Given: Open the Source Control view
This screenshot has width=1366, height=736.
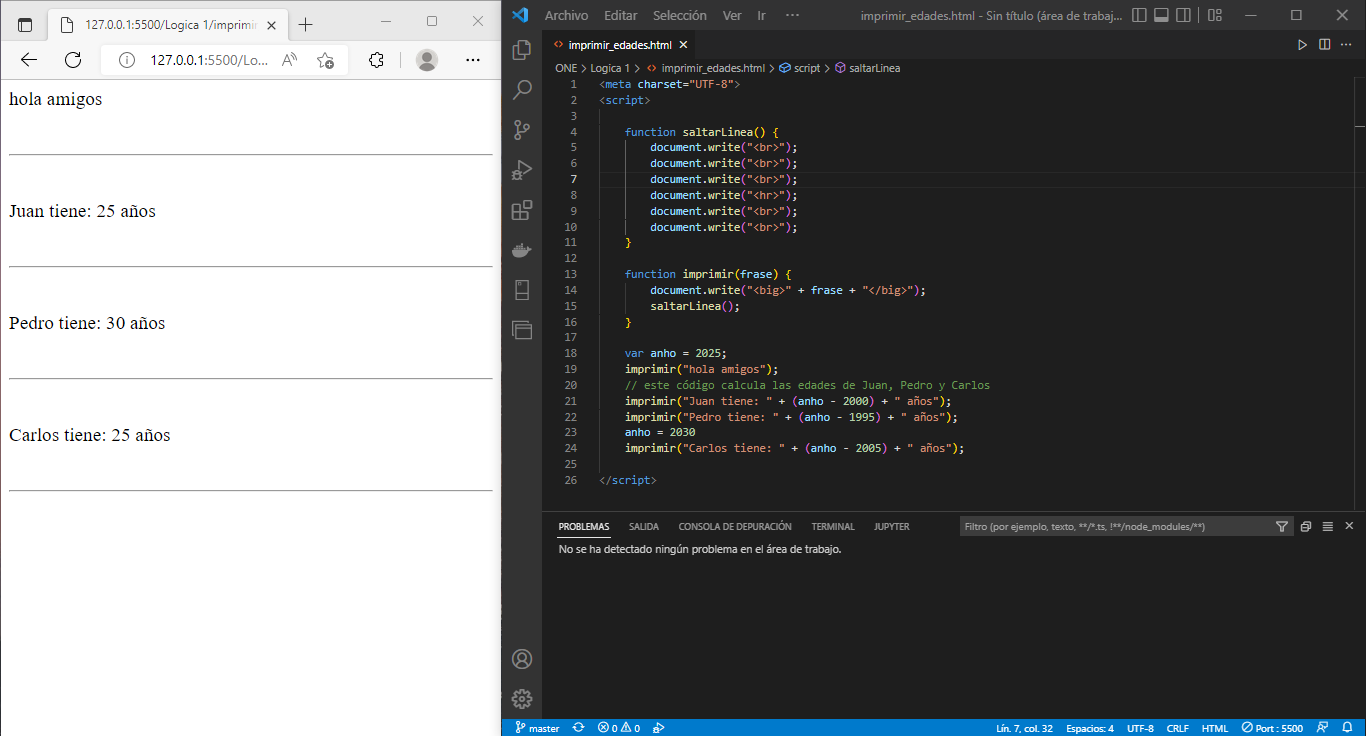Looking at the screenshot, I should (521, 130).
